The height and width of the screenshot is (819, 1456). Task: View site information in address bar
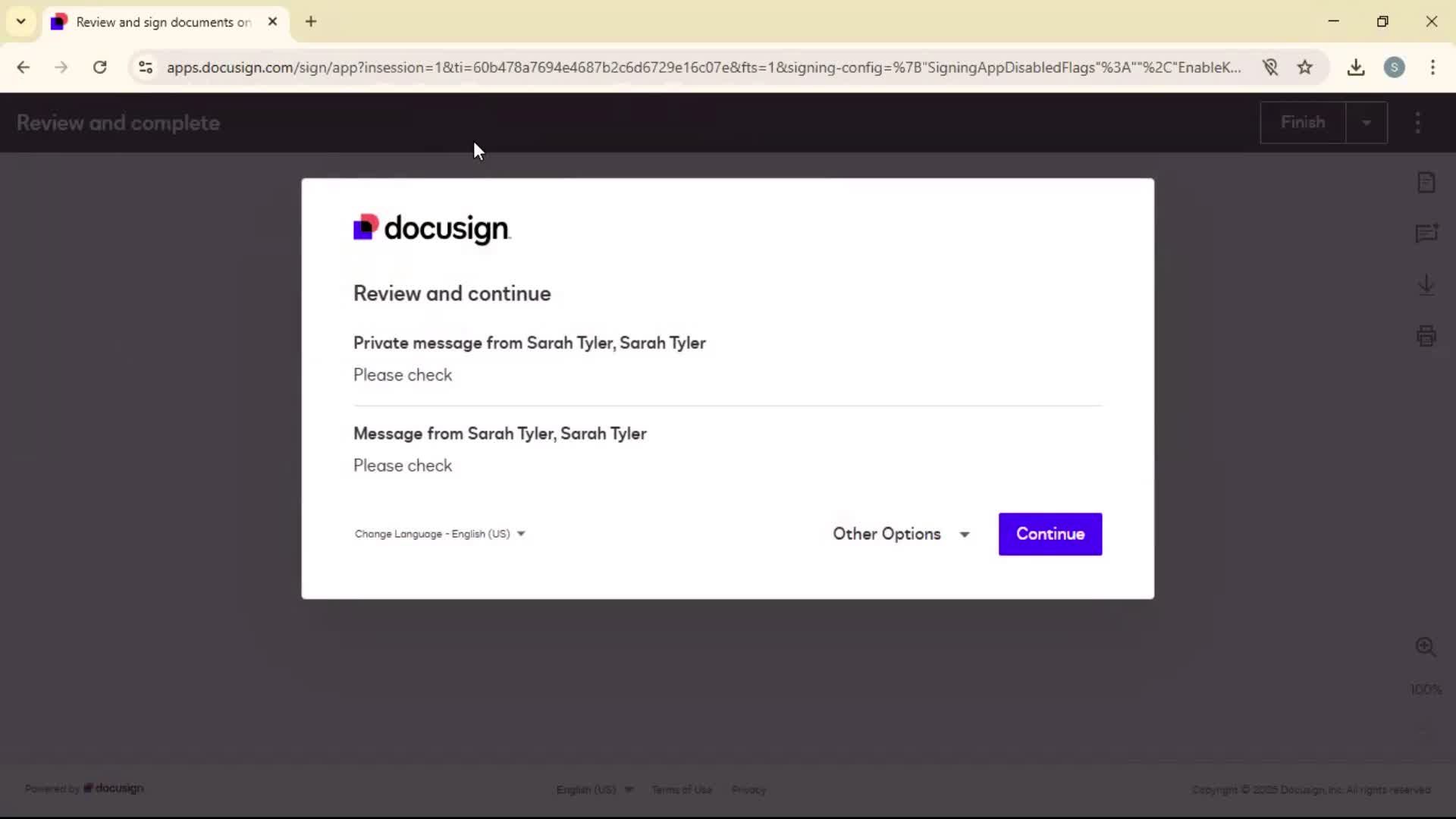(146, 67)
